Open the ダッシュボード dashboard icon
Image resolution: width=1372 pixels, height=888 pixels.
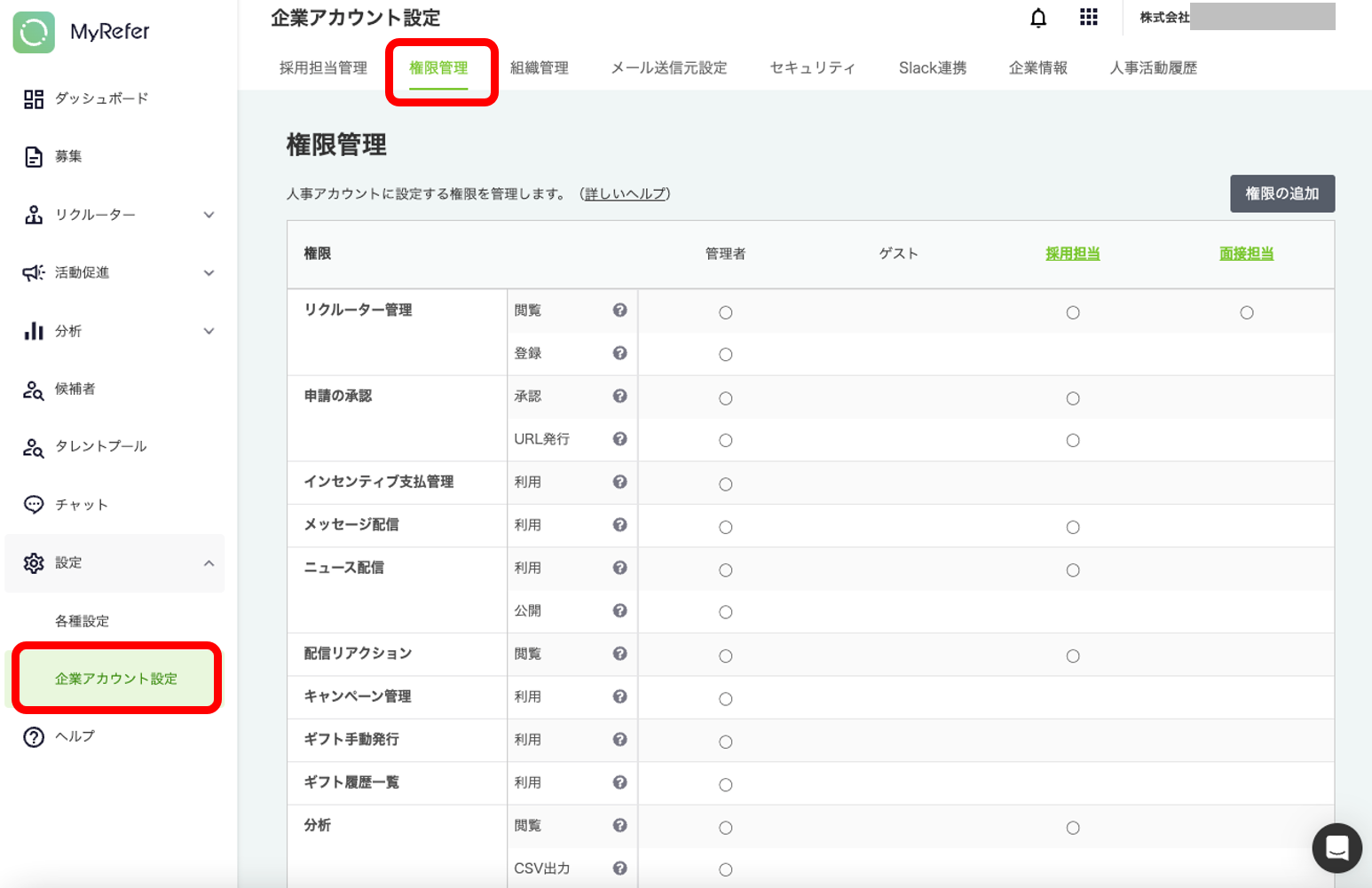34,98
